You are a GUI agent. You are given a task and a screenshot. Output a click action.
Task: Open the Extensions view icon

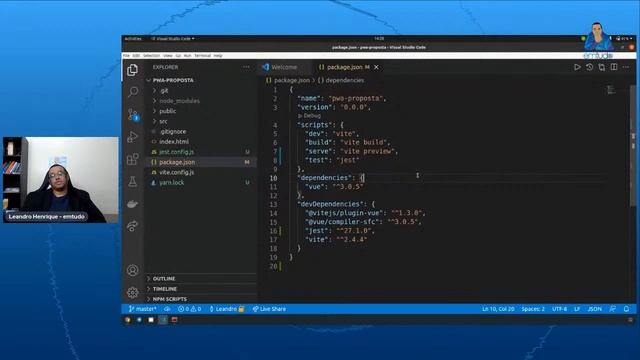tap(132, 159)
